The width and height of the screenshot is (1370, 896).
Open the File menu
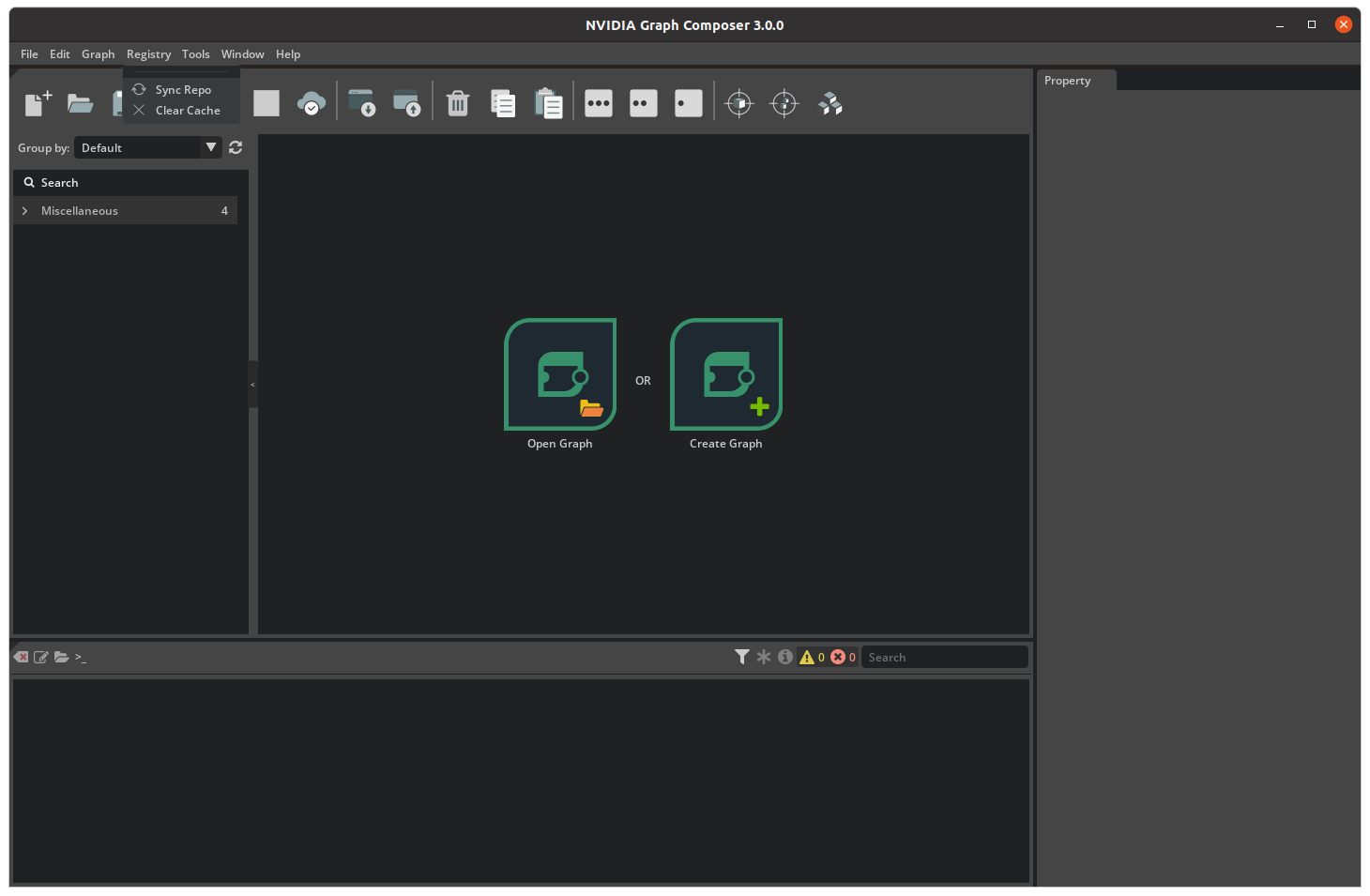[x=30, y=54]
